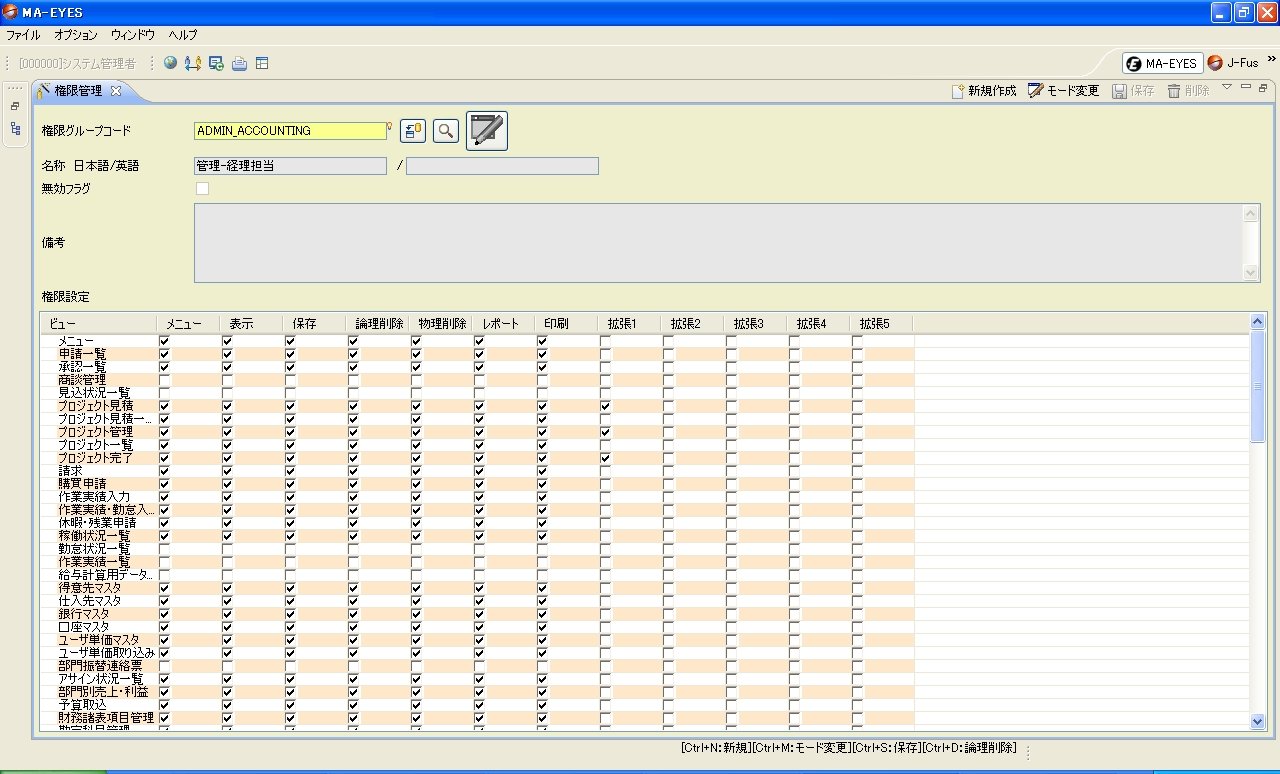Toggle the 無効フラグ checkbox
This screenshot has height=774, width=1280.
click(202, 188)
